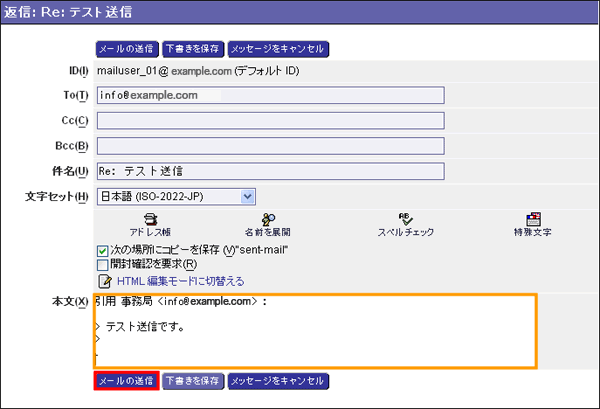The image size is (600, 409).
Task: Click the subject field Re: テスト送信
Action: [x=271, y=171]
